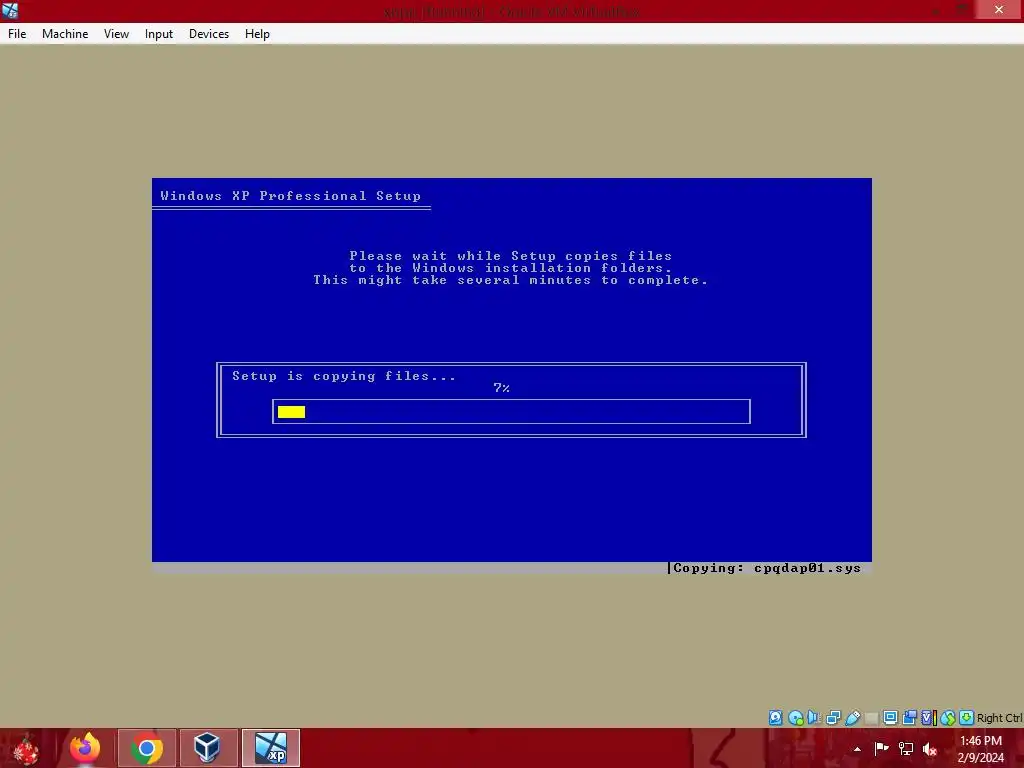Click the "Copying: cpqdap01.sys" status text
This screenshot has height=768, width=1024.
pos(767,568)
